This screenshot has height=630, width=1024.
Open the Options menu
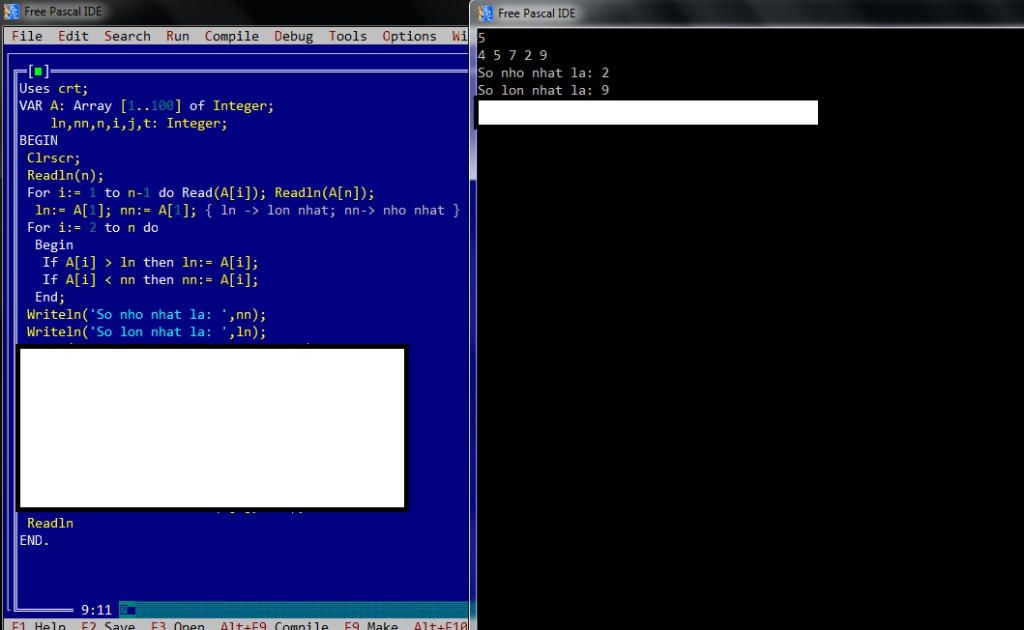(x=409, y=36)
